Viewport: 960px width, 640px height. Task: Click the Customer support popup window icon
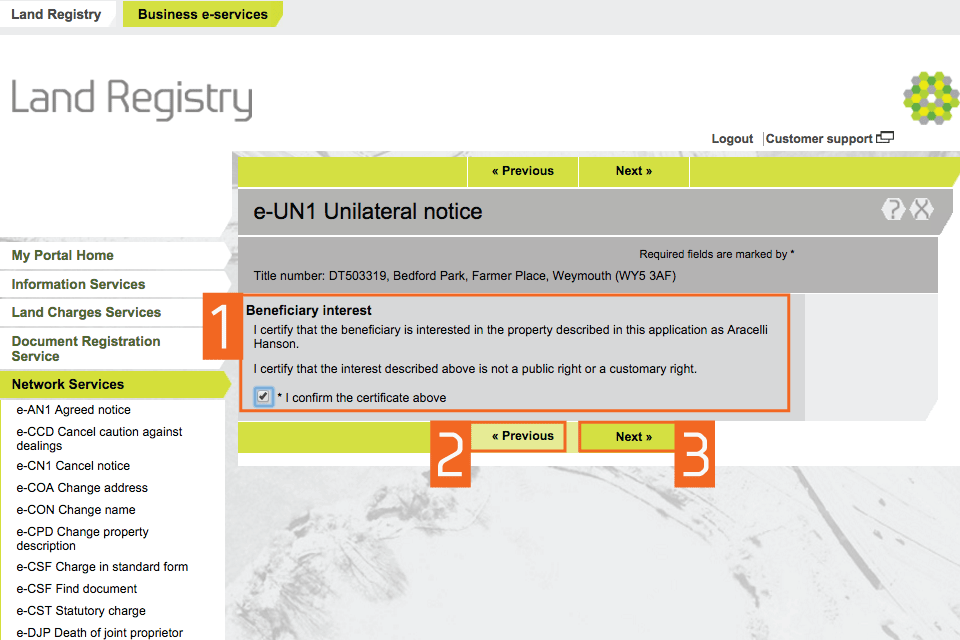point(885,138)
